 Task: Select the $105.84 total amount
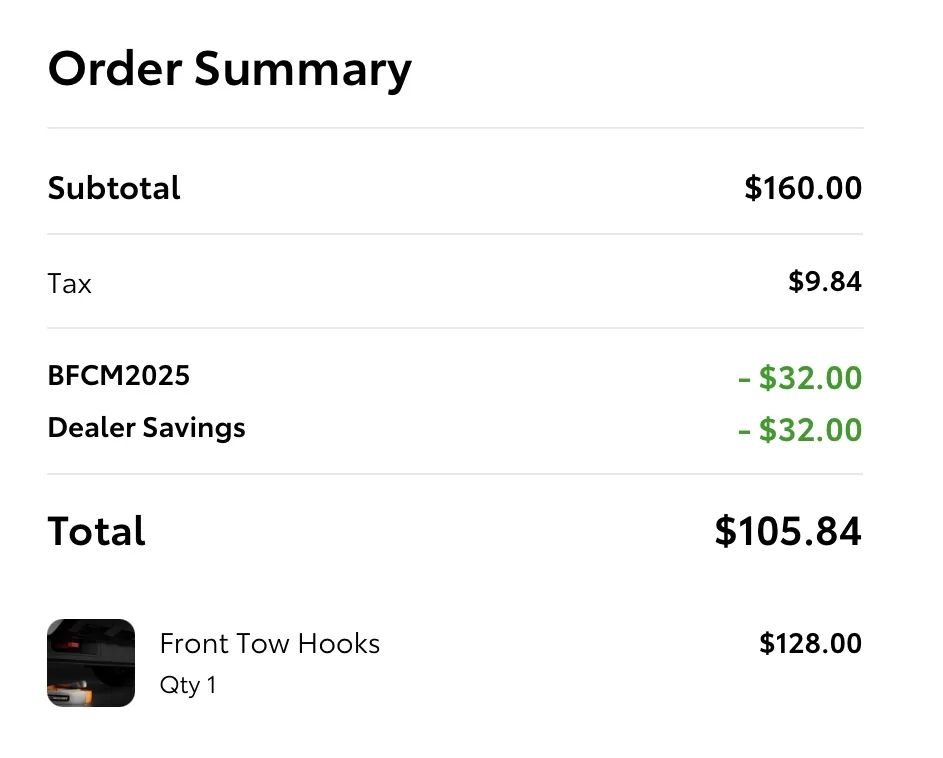tap(787, 531)
